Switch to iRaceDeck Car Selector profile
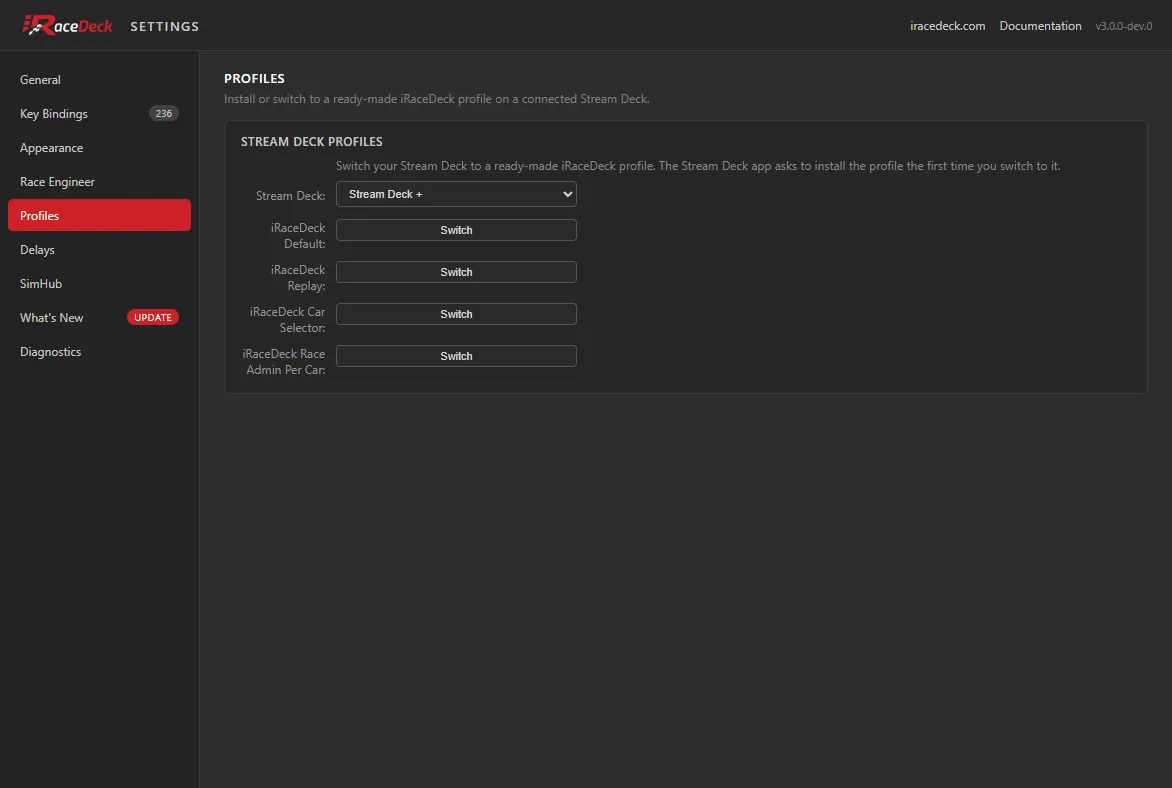Image resolution: width=1172 pixels, height=788 pixels. (x=456, y=314)
